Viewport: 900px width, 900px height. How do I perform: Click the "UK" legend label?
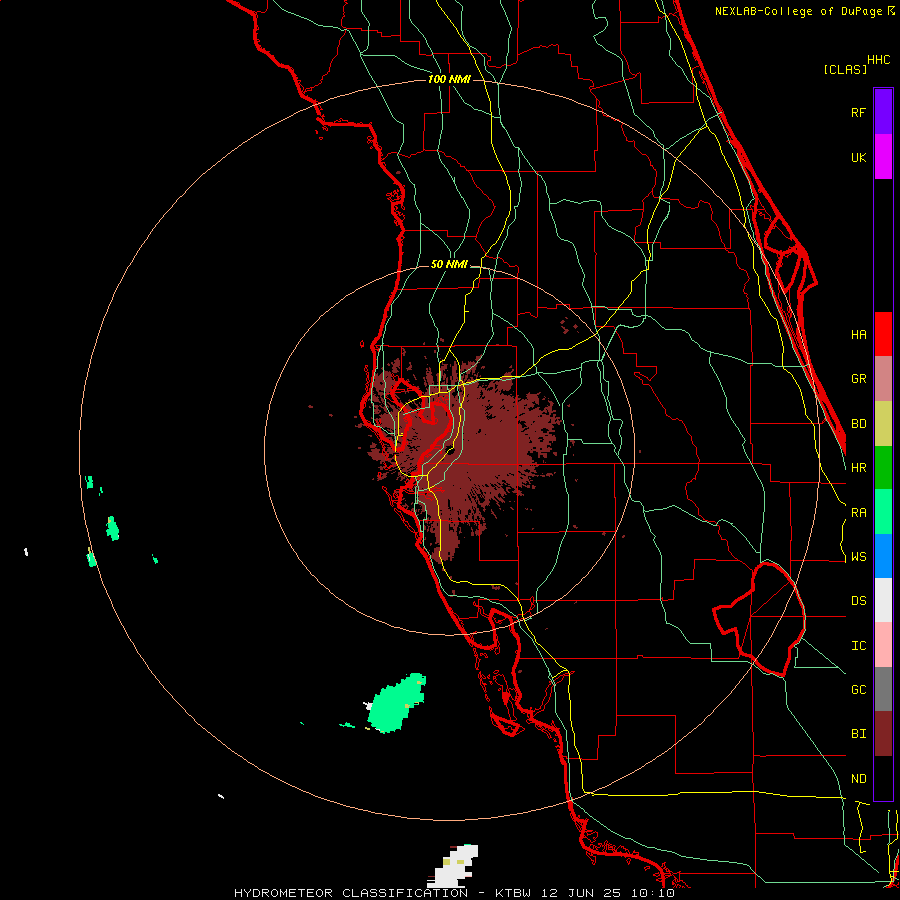[858, 157]
